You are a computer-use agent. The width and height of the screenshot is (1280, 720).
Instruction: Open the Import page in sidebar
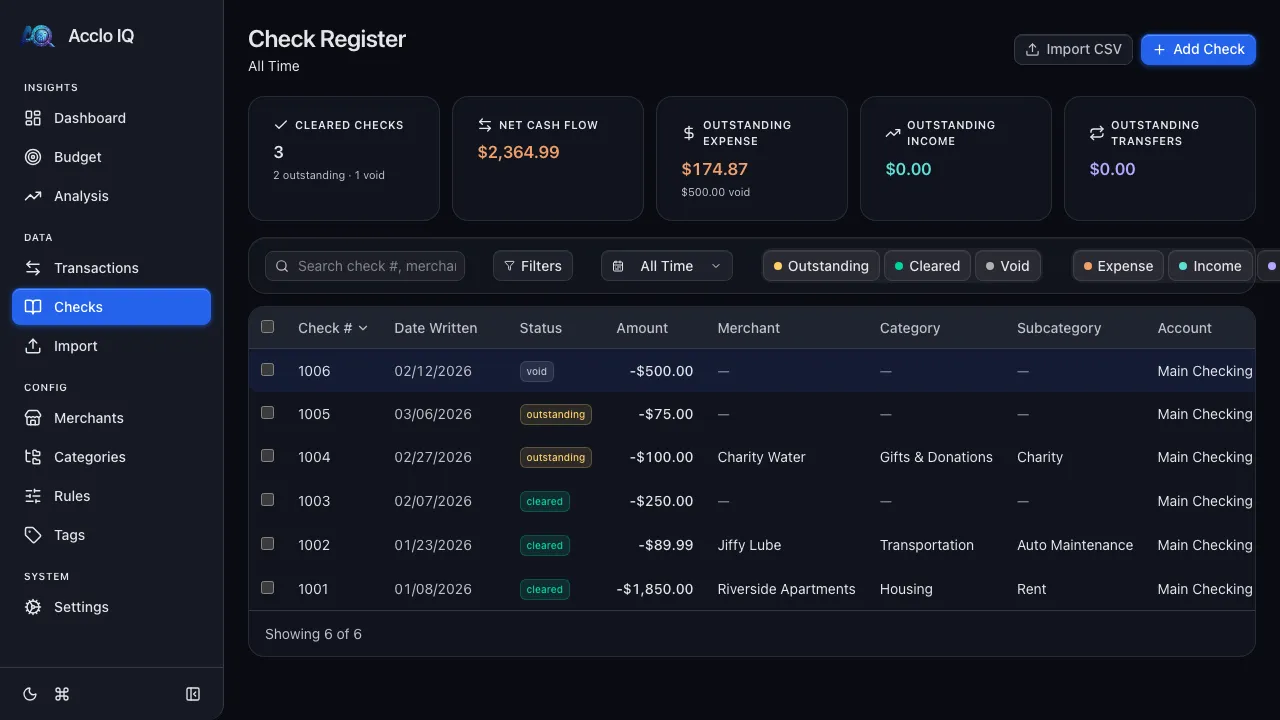(111, 346)
